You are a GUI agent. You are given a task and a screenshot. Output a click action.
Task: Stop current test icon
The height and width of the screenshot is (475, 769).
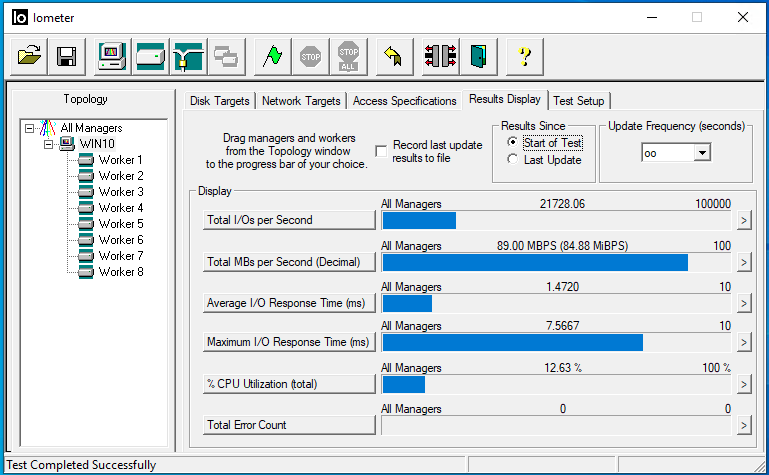(x=310, y=56)
